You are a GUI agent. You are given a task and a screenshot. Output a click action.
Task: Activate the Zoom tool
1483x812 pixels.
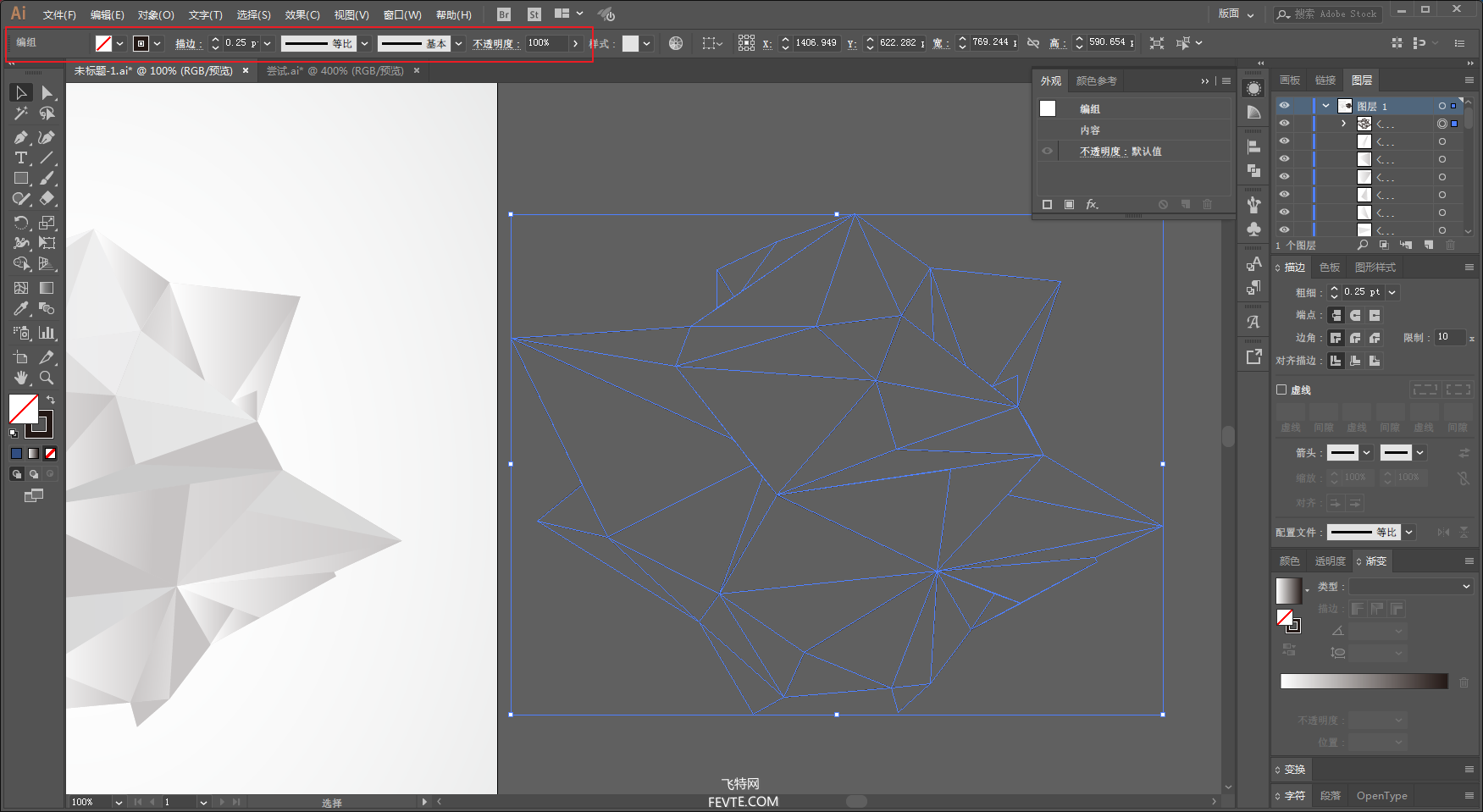(x=47, y=378)
